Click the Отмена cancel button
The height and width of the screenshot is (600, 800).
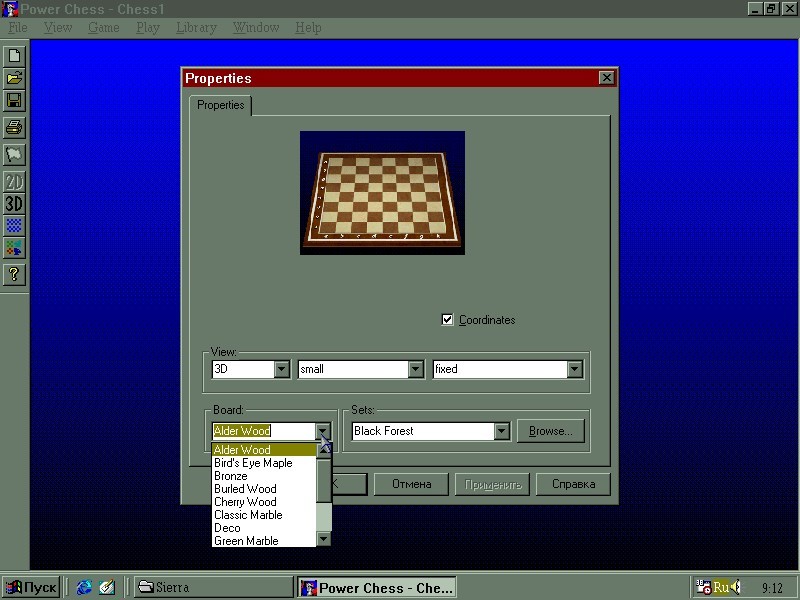pyautogui.click(x=411, y=484)
